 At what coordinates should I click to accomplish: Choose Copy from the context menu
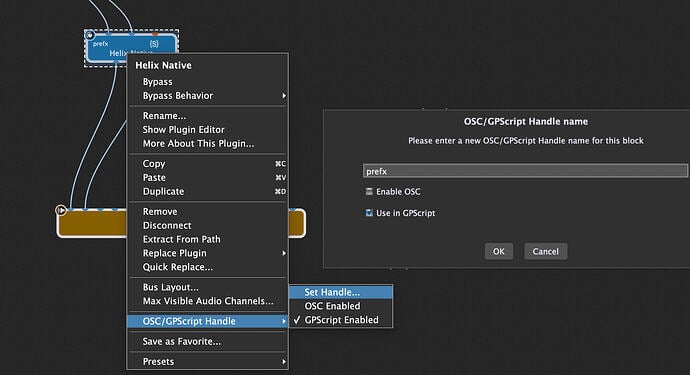[x=208, y=164]
